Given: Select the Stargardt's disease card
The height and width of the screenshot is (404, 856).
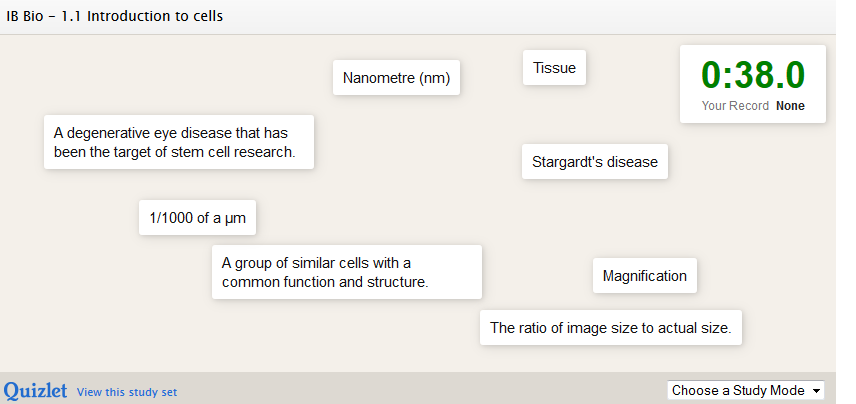Looking at the screenshot, I should (595, 162).
